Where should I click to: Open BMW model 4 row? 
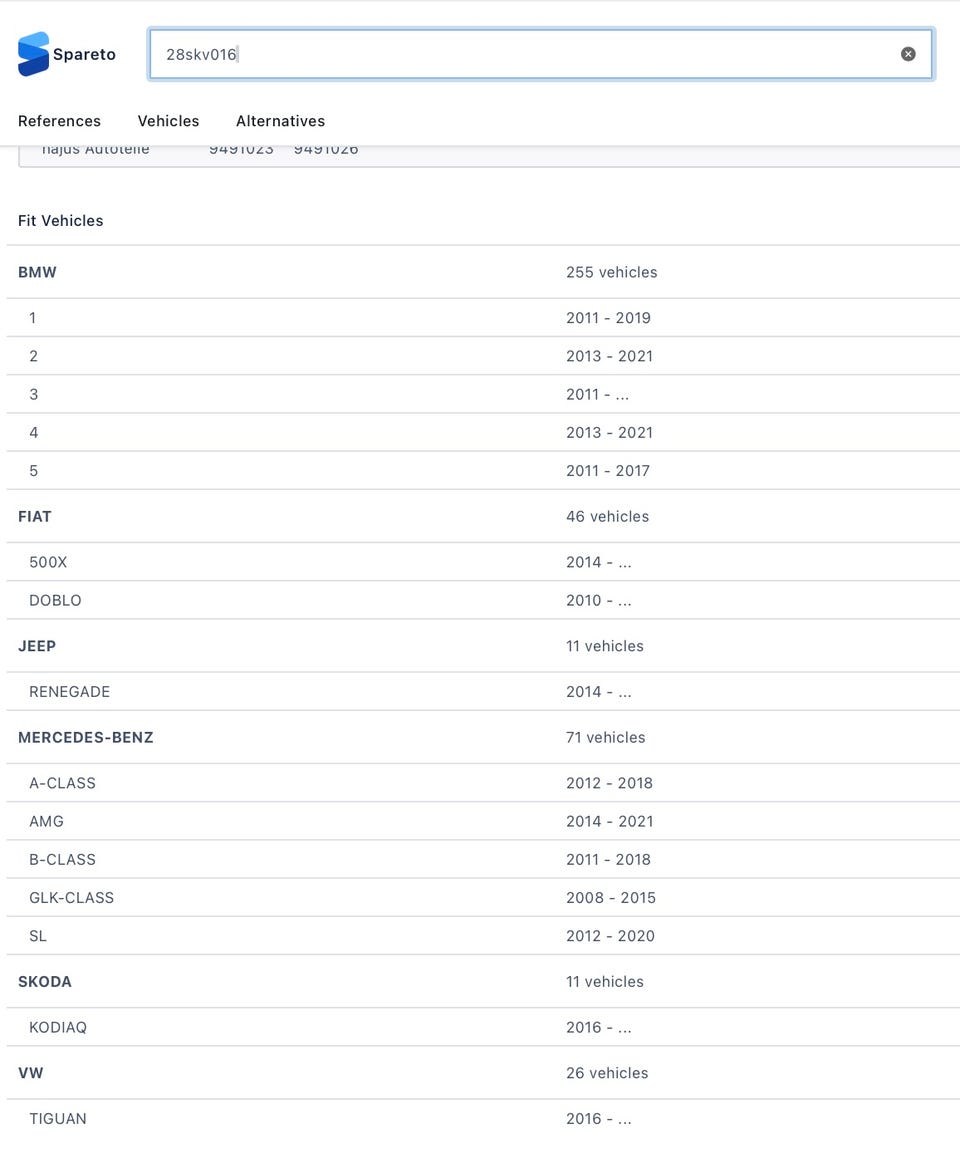pos(483,432)
